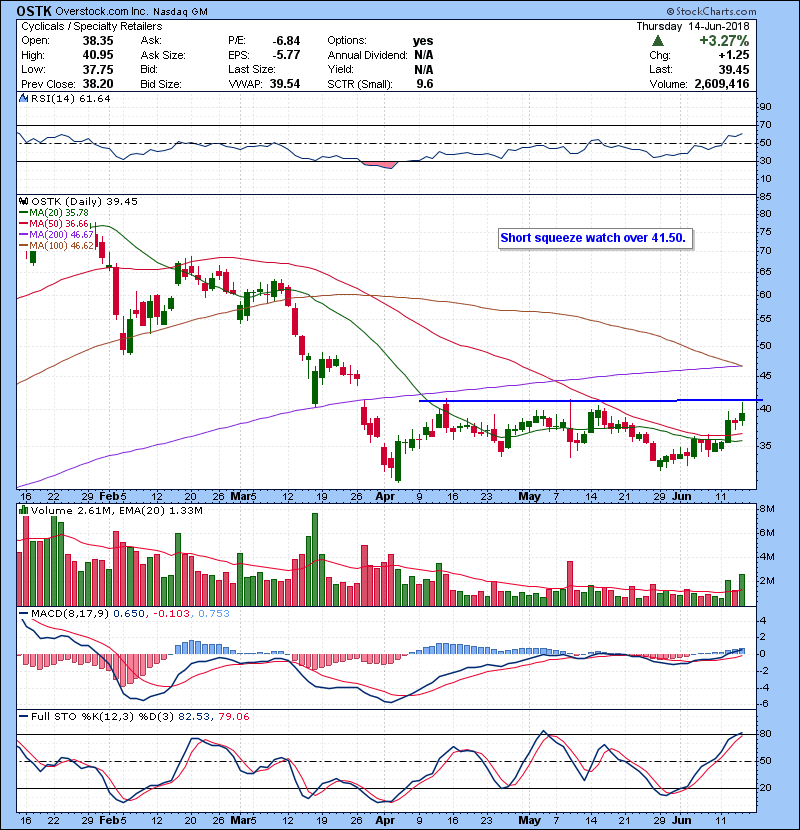Select the VWAP value 39.54
The height and width of the screenshot is (830, 800).
(285, 84)
